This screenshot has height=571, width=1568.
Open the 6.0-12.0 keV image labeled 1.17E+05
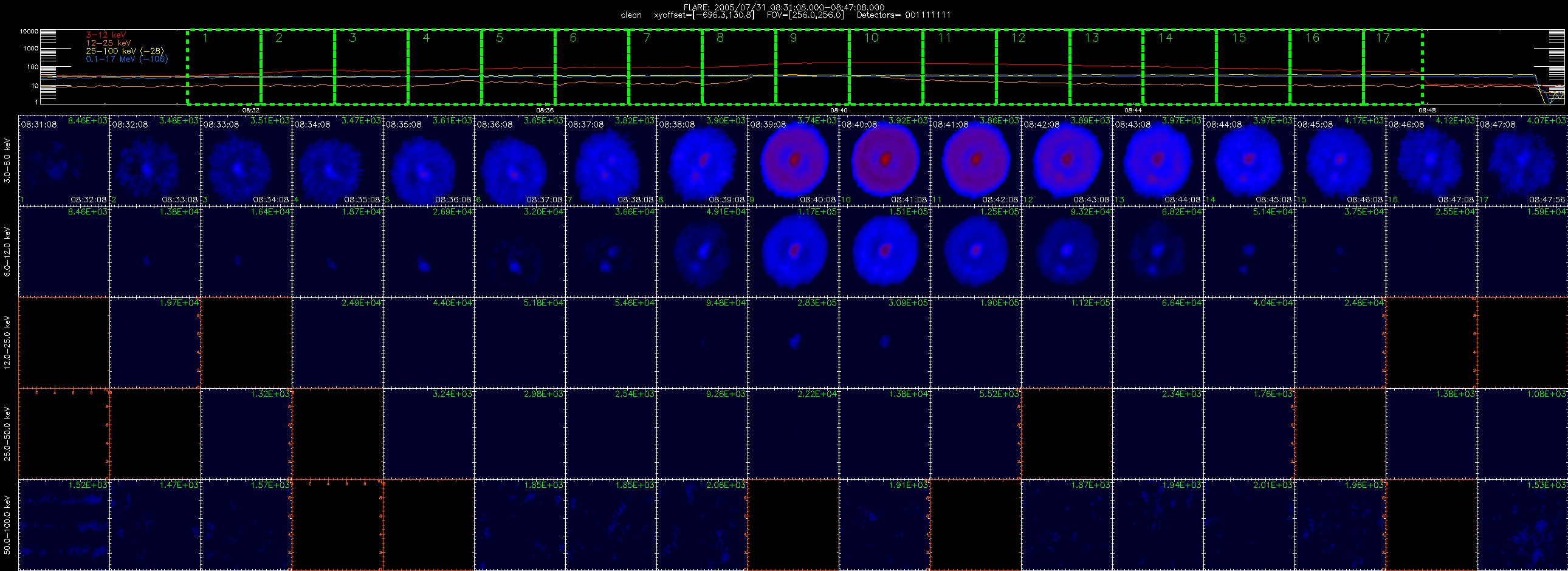[794, 251]
